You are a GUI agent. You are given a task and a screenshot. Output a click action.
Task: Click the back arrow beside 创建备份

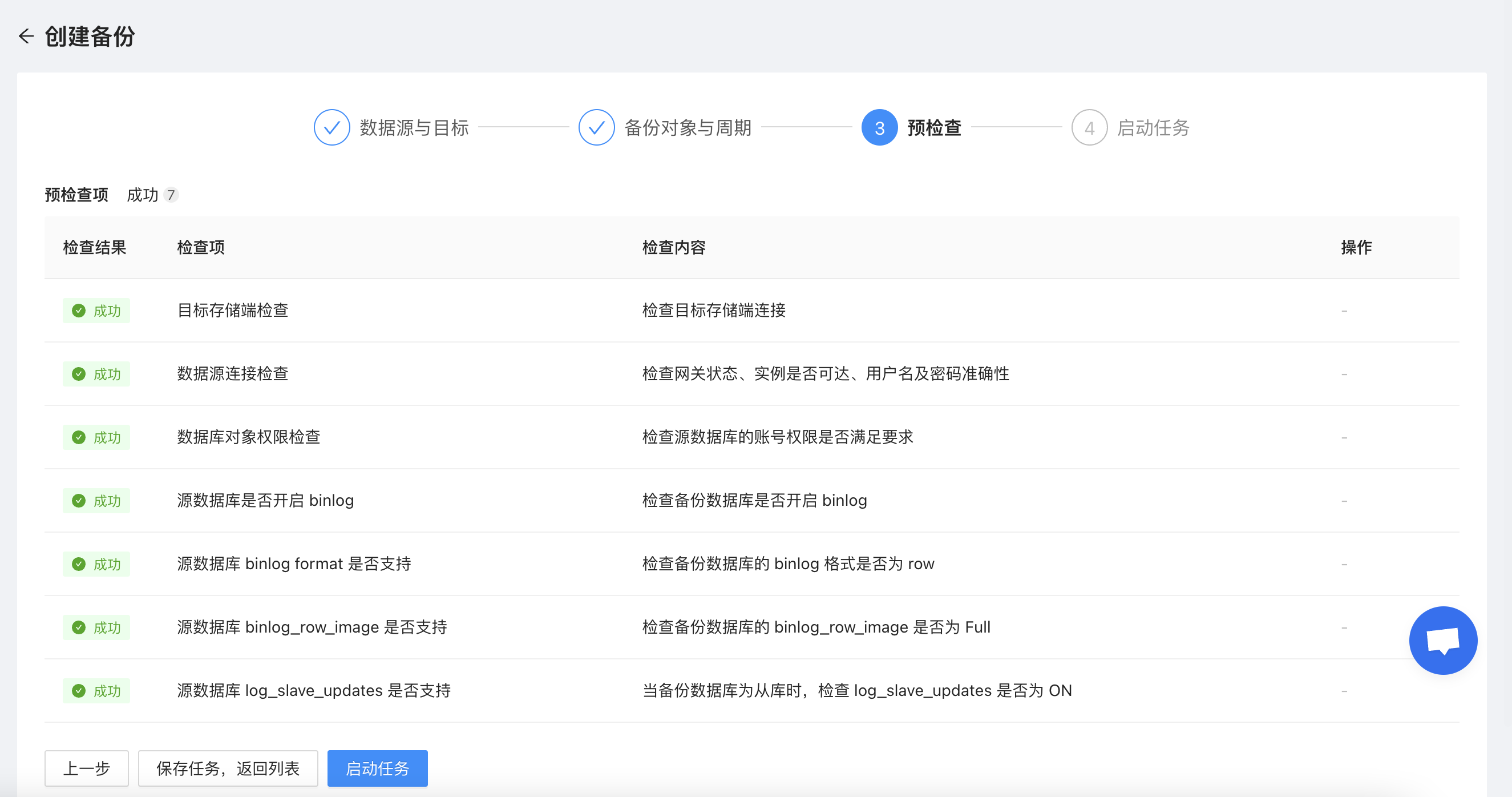[x=26, y=37]
